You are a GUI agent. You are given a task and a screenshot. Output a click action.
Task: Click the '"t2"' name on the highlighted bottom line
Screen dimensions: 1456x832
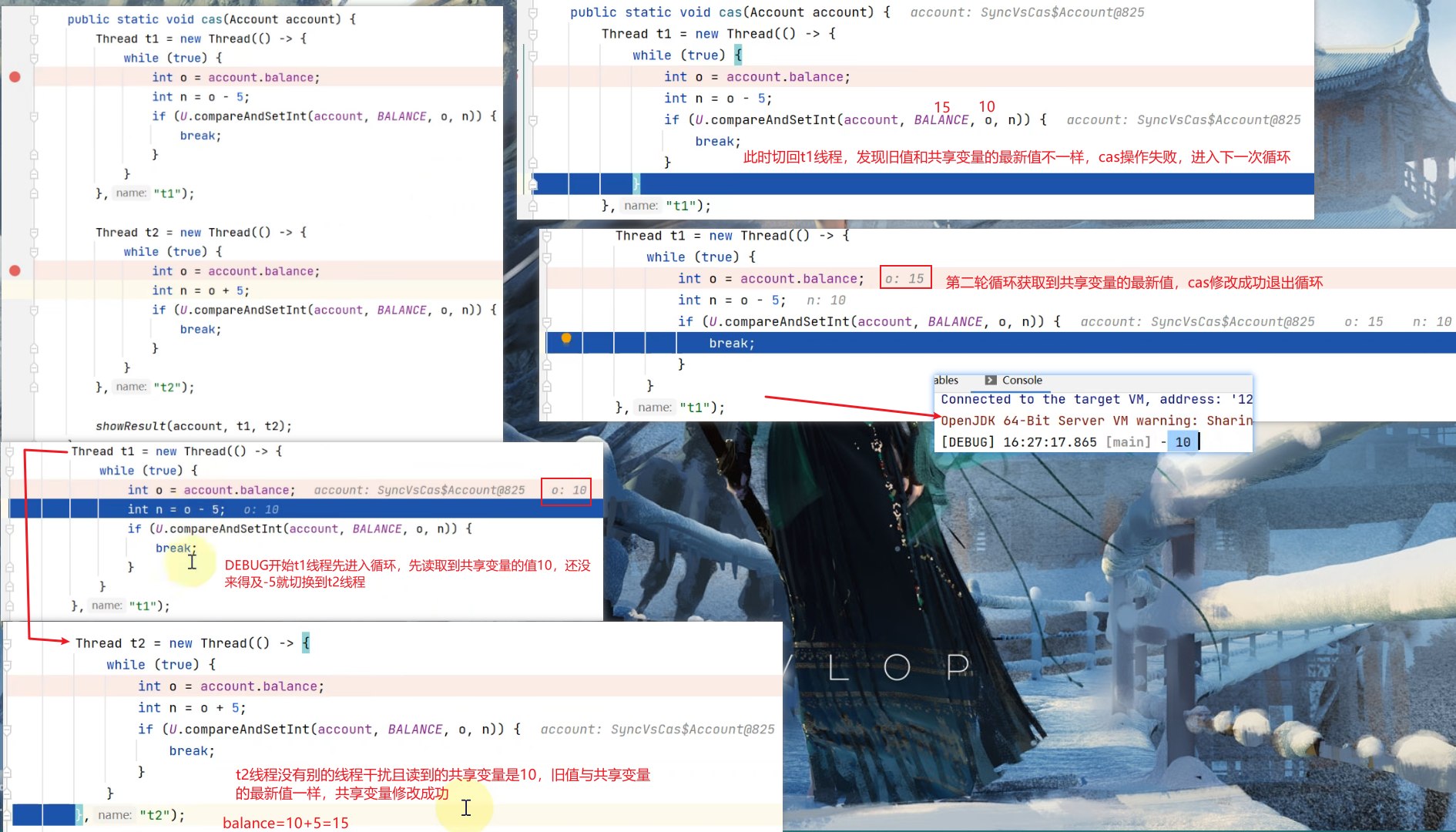tap(156, 814)
